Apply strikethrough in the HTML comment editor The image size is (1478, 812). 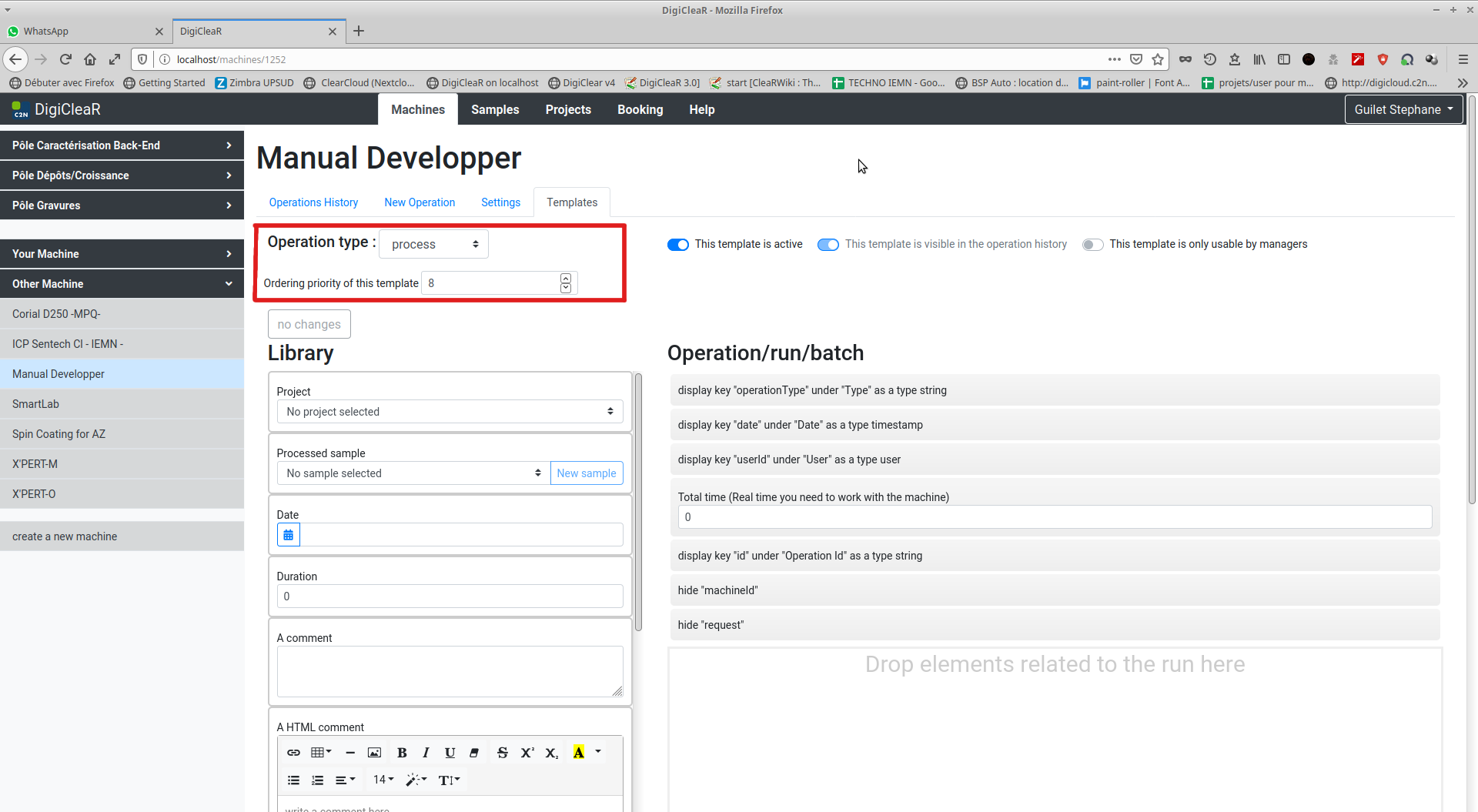pyautogui.click(x=502, y=753)
